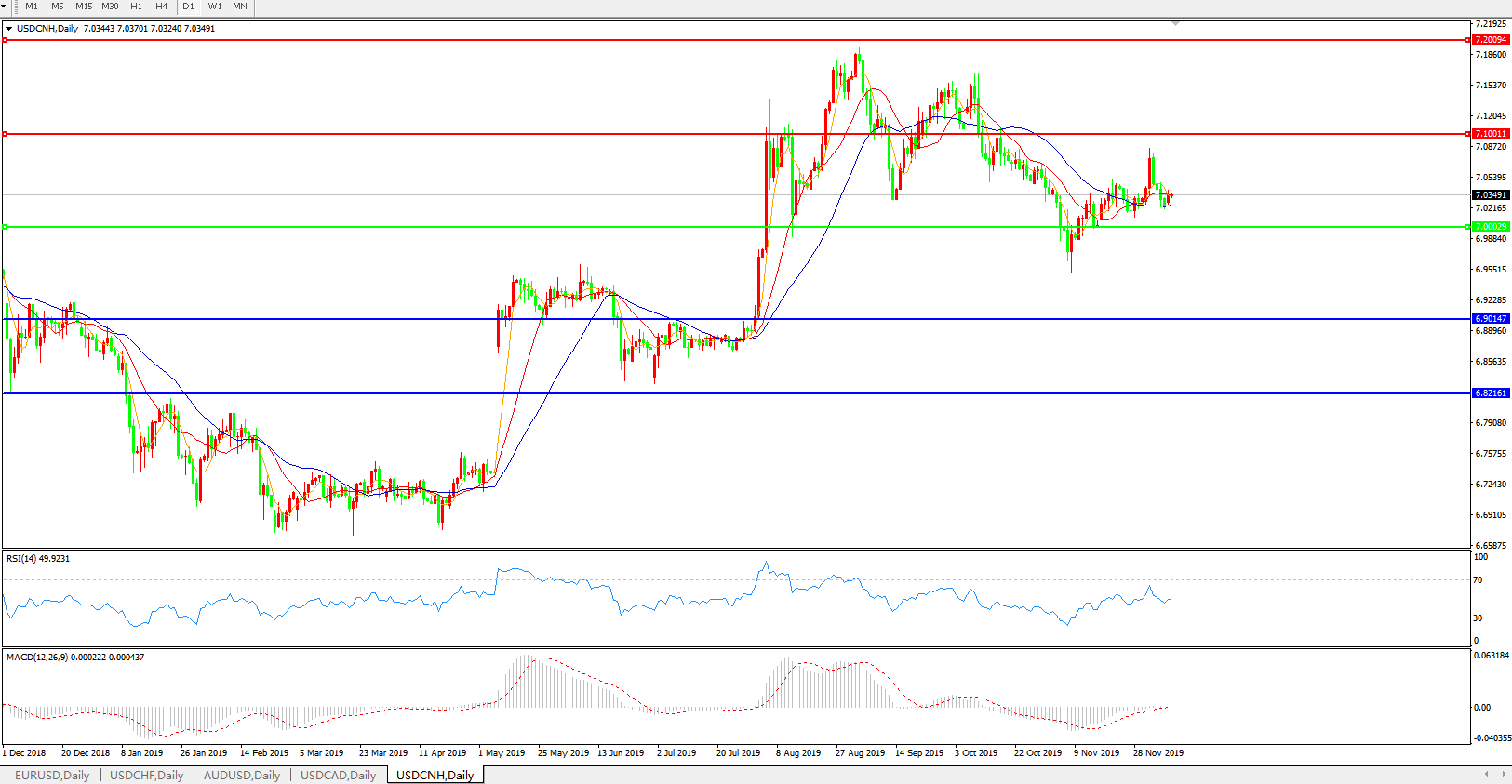Select the M5 timeframe button
This screenshot has width=1512, height=784.
58,7
